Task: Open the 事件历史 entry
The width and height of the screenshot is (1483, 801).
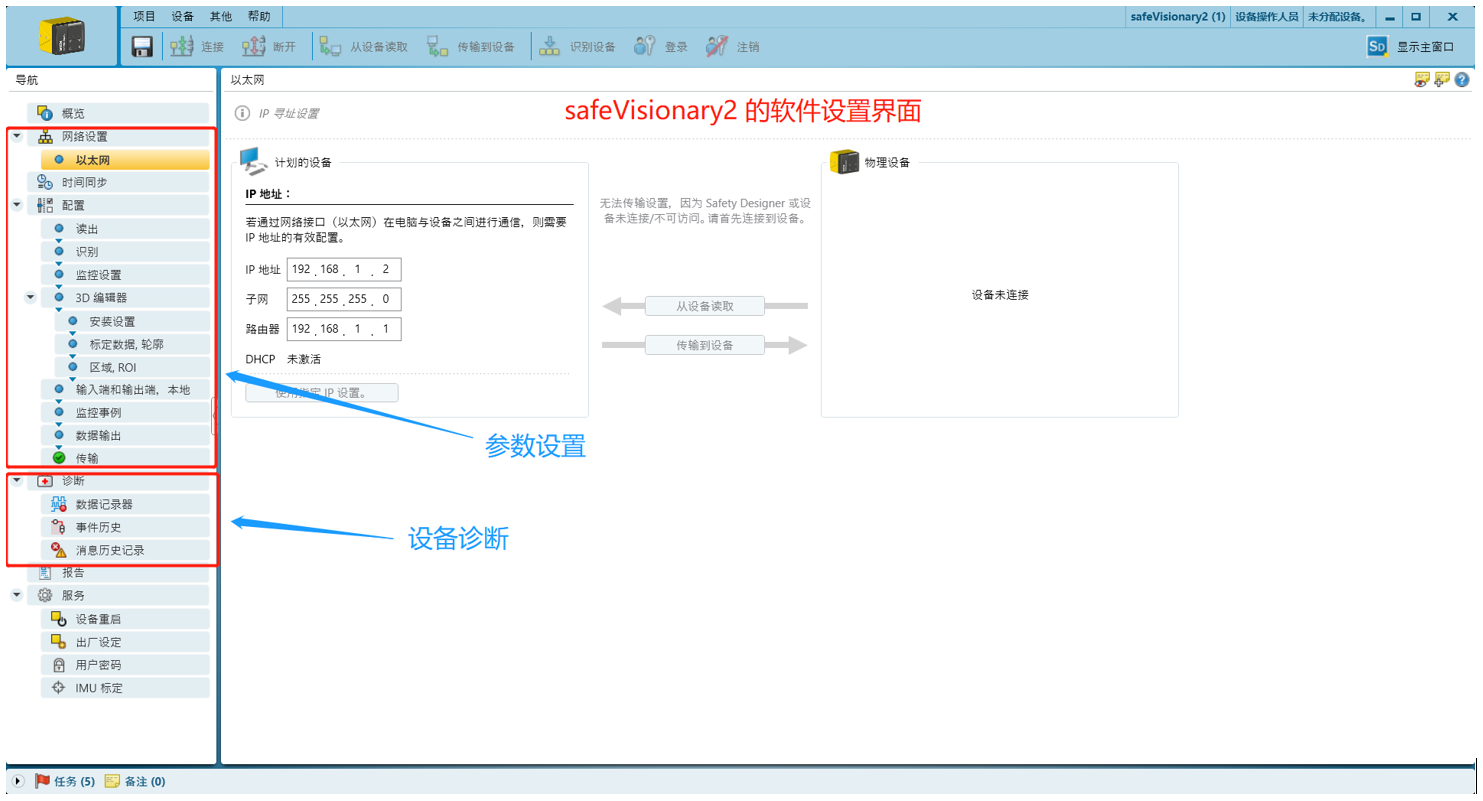Action: pyautogui.click(x=125, y=527)
